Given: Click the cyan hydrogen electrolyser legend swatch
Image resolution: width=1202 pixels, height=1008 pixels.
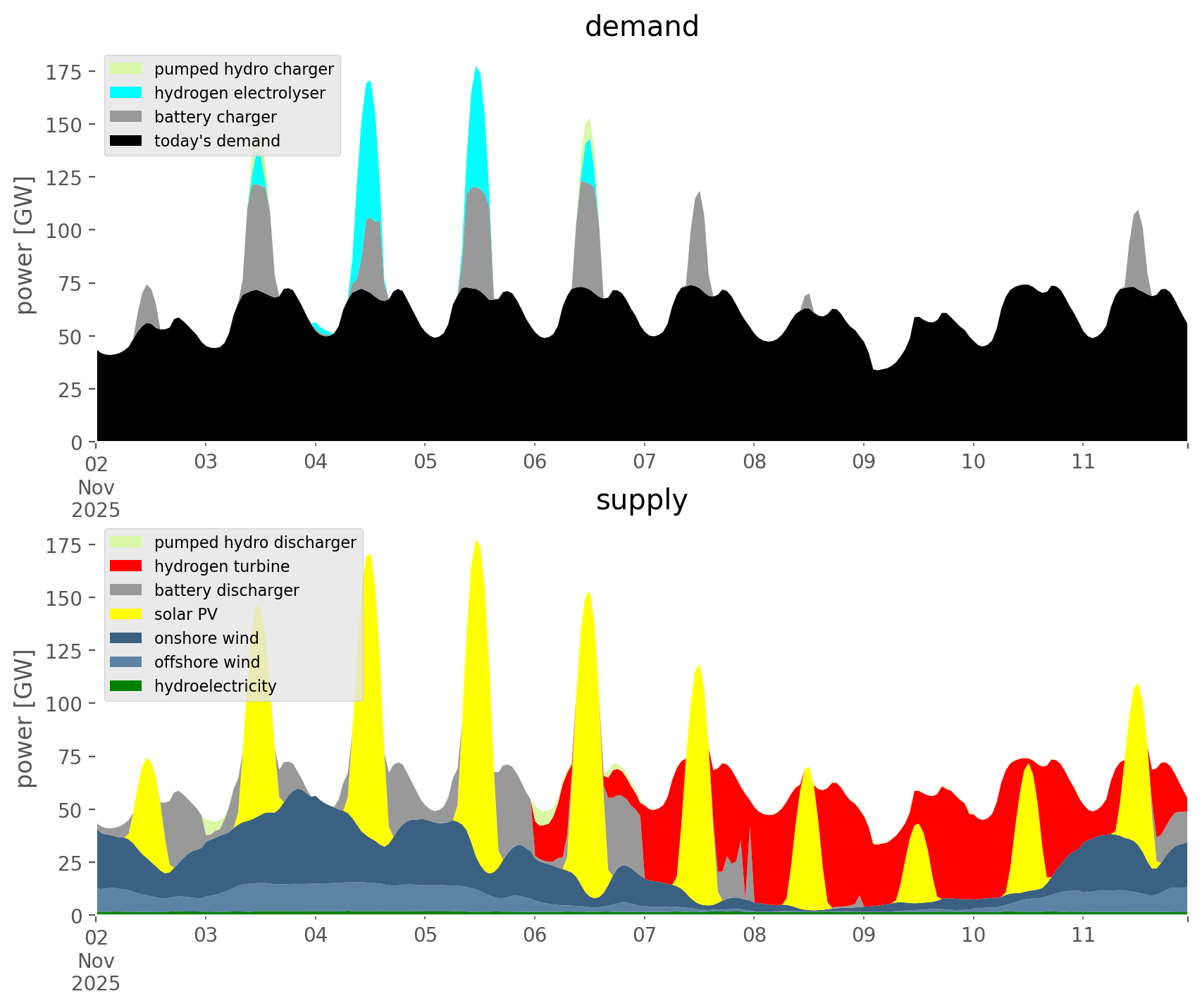Looking at the screenshot, I should click(126, 93).
